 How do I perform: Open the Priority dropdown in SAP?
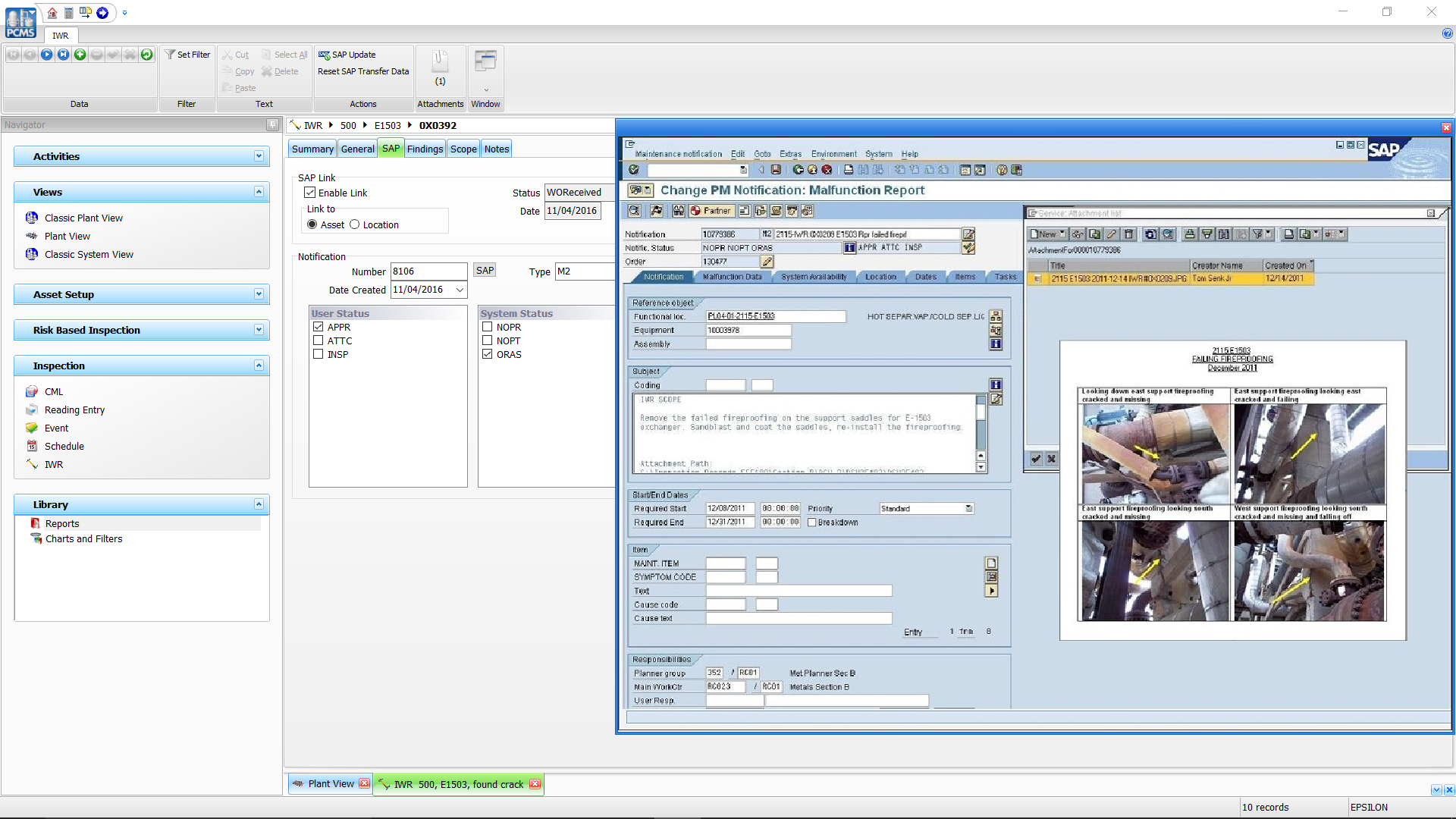pos(968,508)
